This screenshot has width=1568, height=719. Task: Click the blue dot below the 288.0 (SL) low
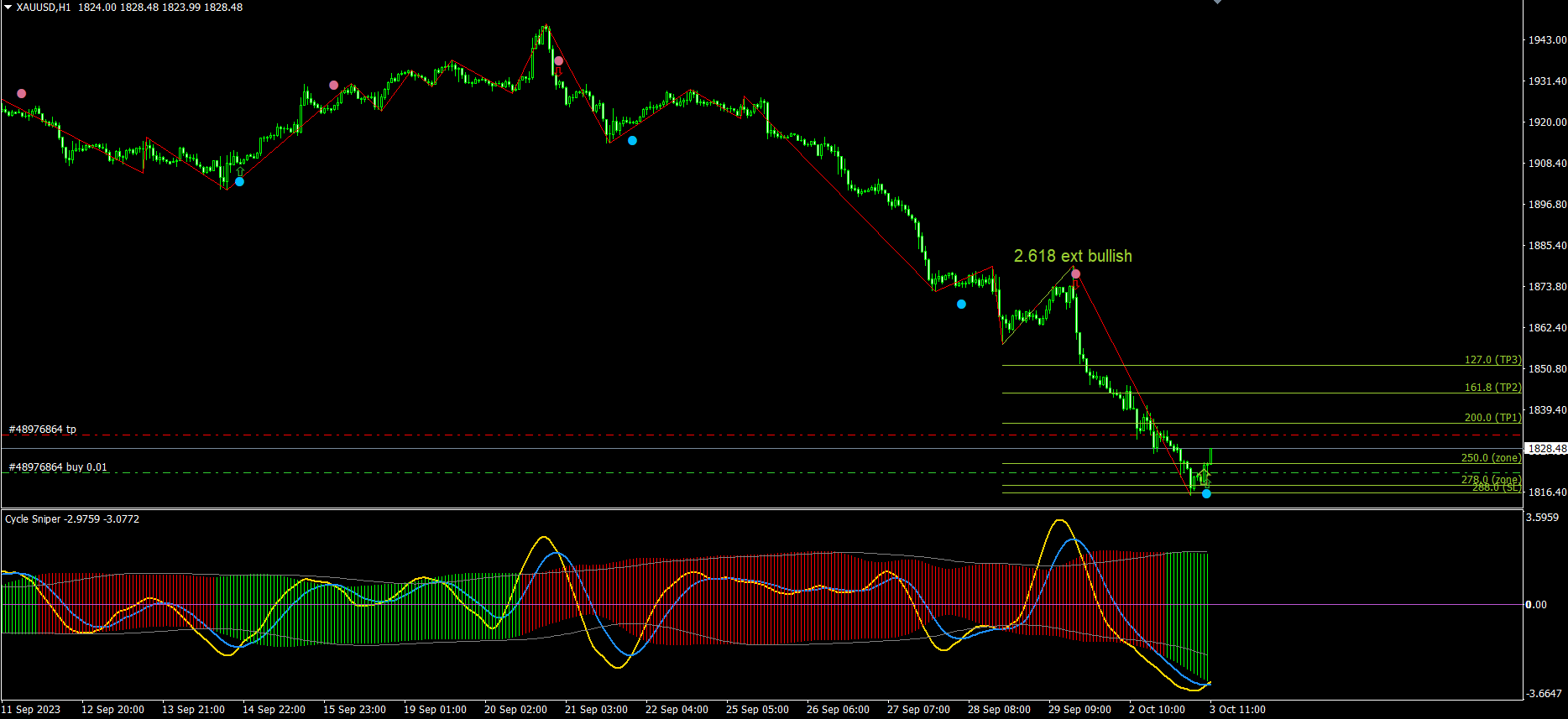pos(1206,494)
